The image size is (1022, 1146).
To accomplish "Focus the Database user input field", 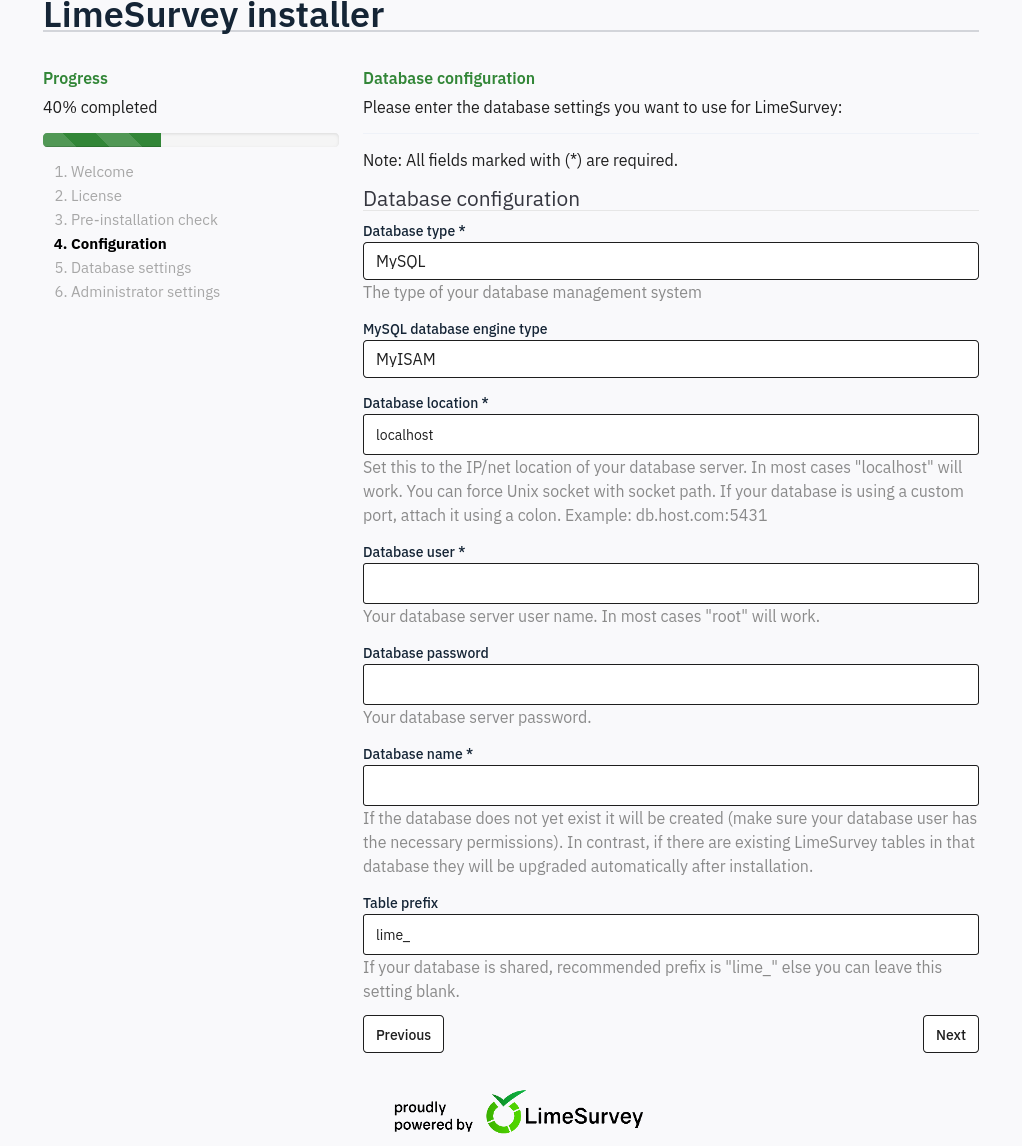I will [670, 583].
